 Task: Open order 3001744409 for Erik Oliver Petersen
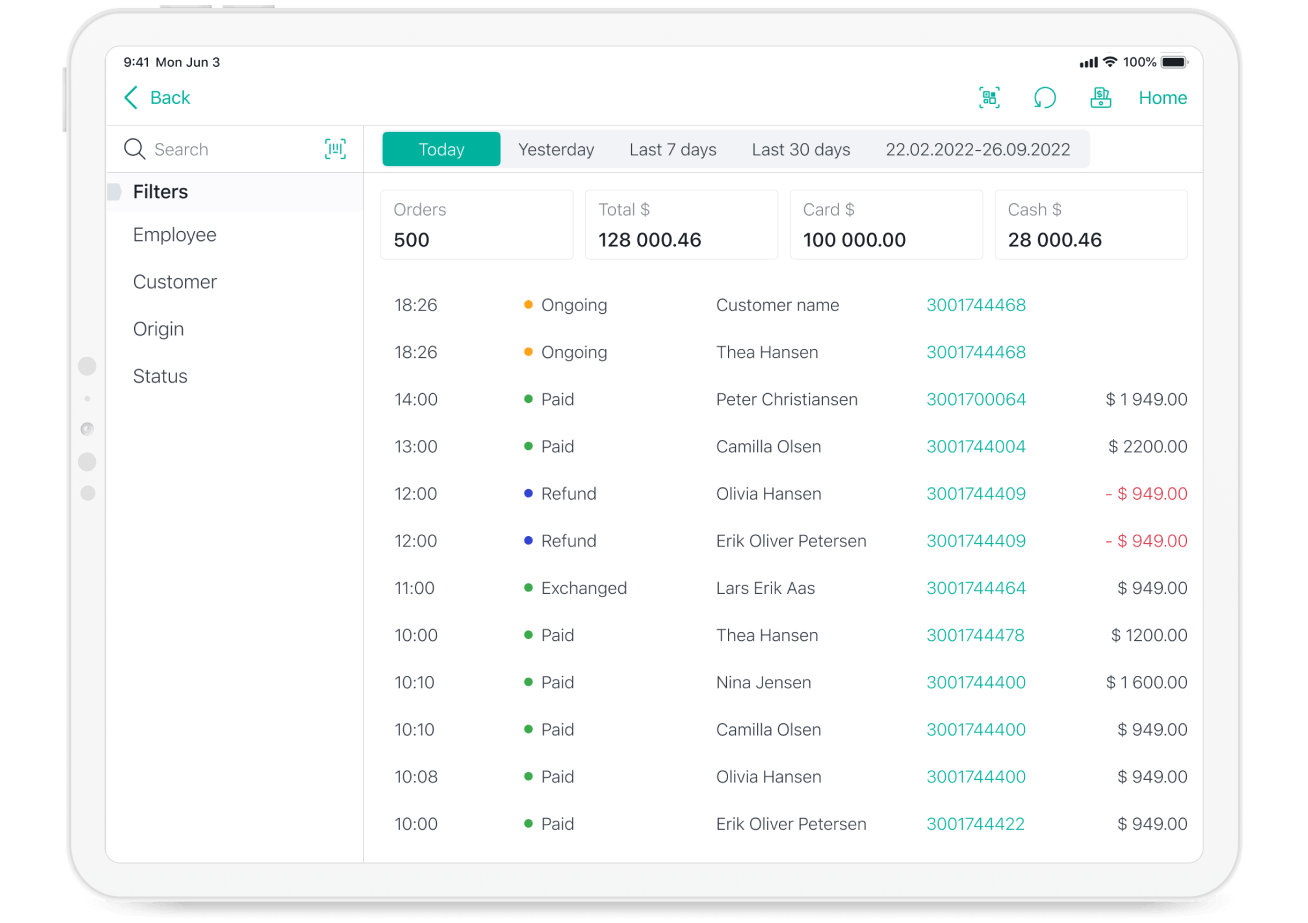(x=976, y=541)
